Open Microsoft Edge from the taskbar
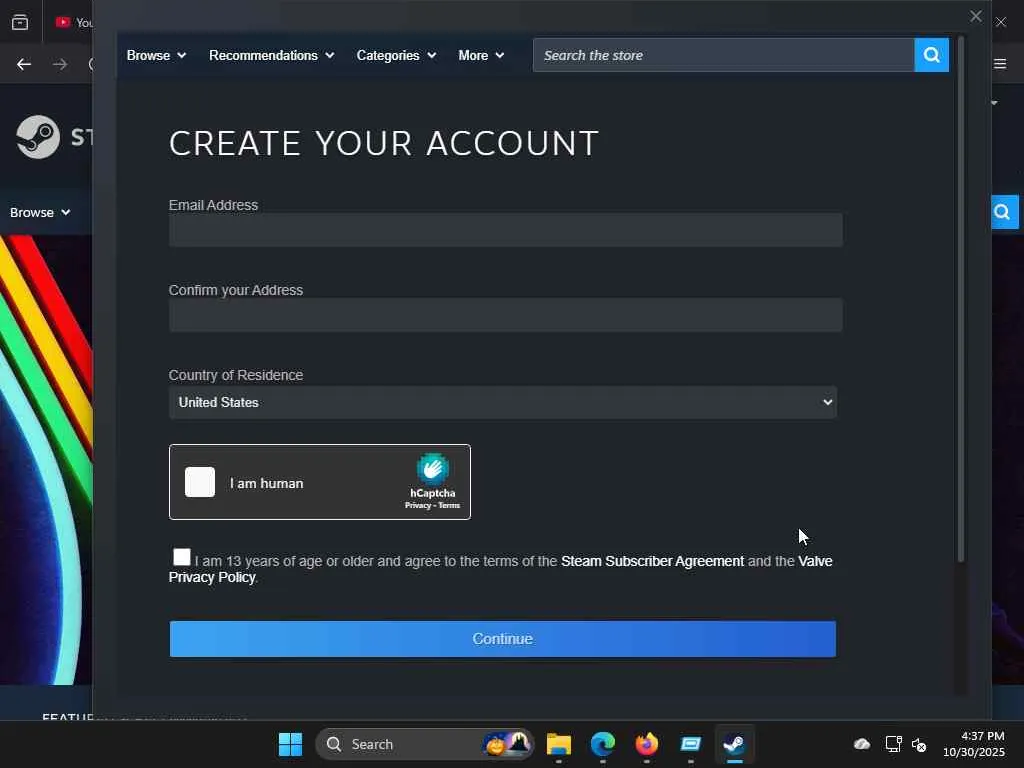Image resolution: width=1024 pixels, height=768 pixels. 603,744
